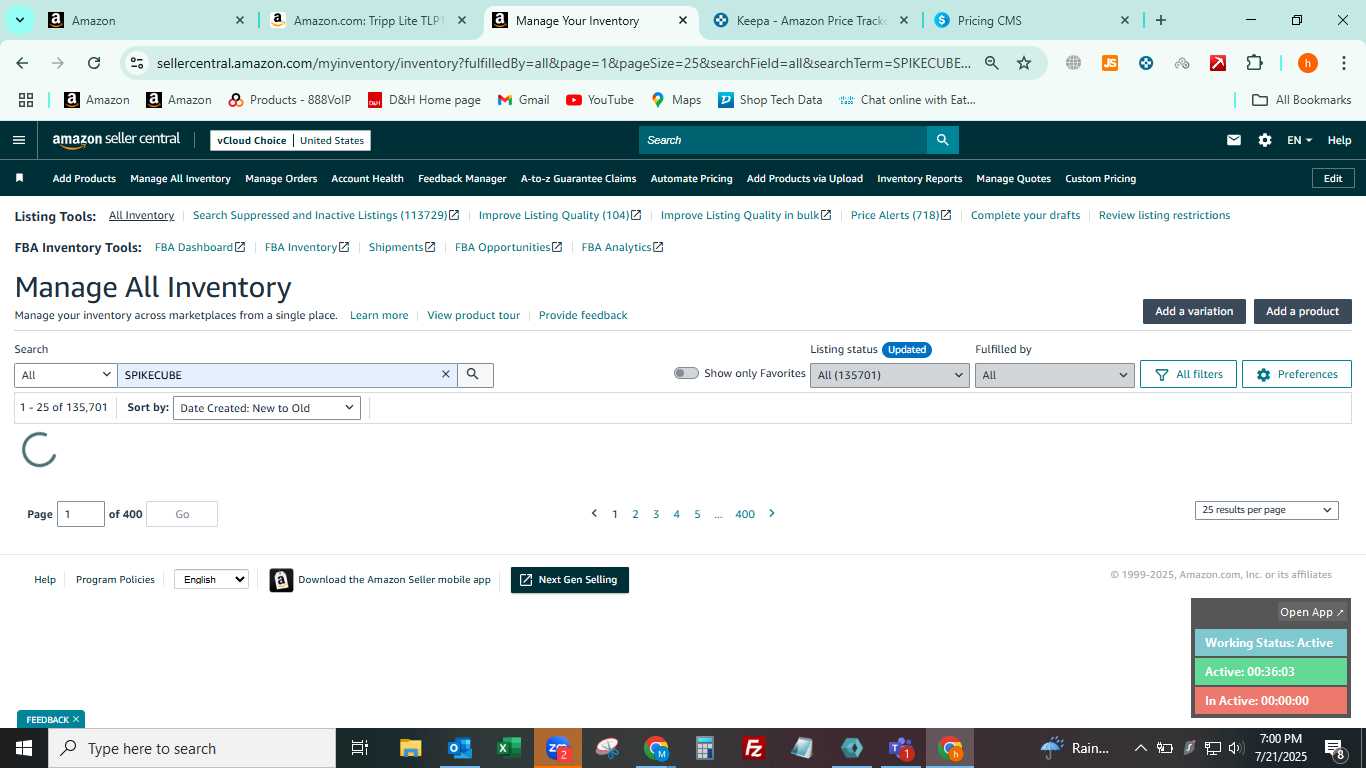Bookmark this page with the star

tap(1024, 63)
